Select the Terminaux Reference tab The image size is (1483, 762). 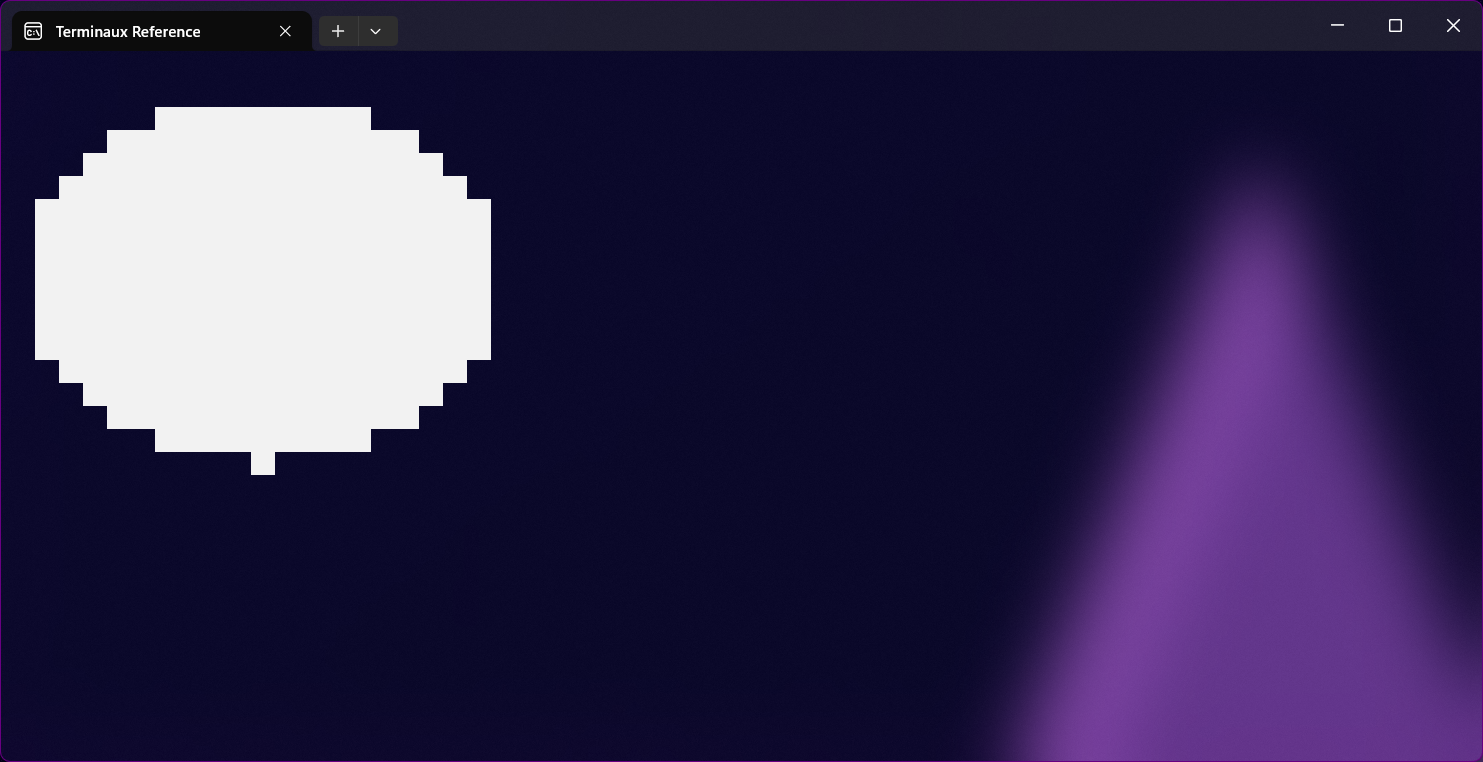(x=128, y=31)
